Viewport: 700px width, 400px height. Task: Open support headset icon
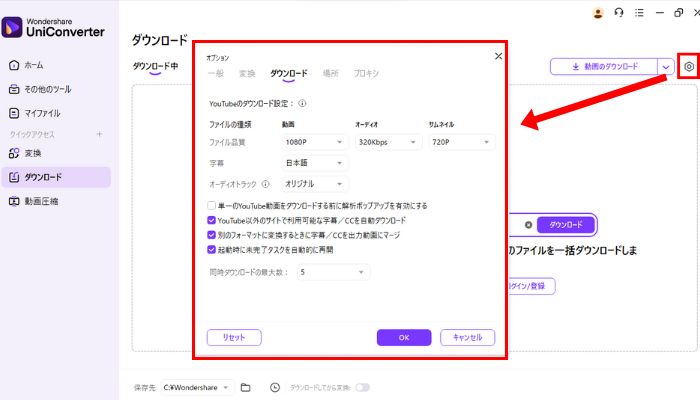pyautogui.click(x=620, y=12)
